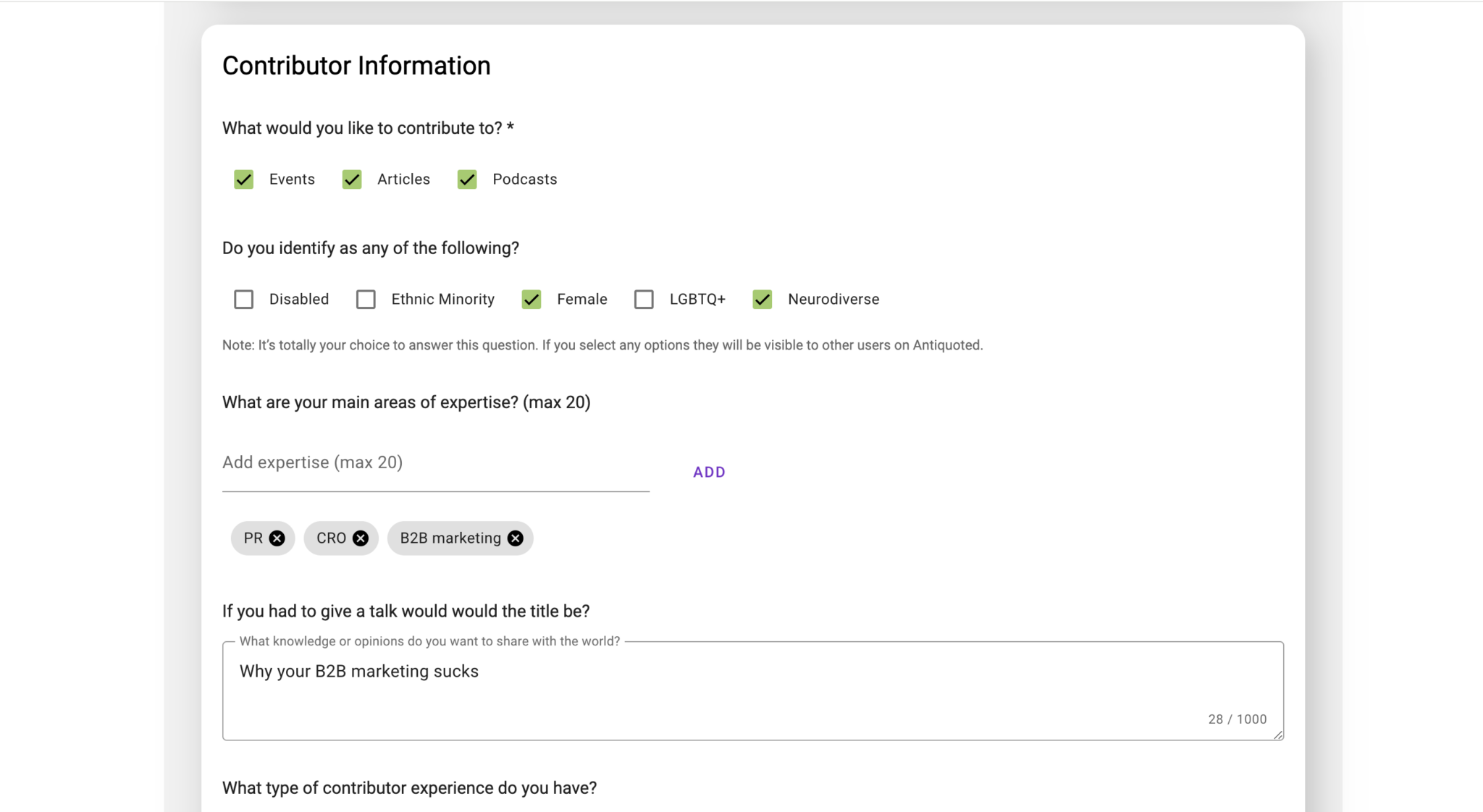1483x812 pixels.
Task: Uncheck the Articles contribution checkbox
Action: click(352, 179)
